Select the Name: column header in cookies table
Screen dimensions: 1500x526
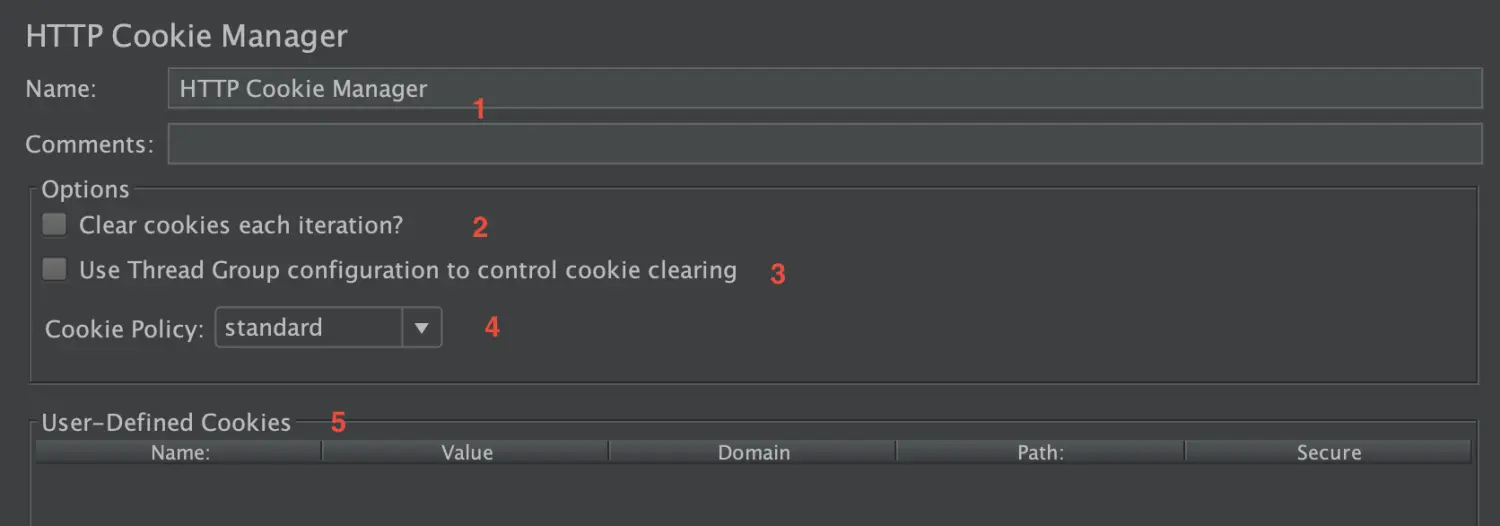click(x=180, y=452)
